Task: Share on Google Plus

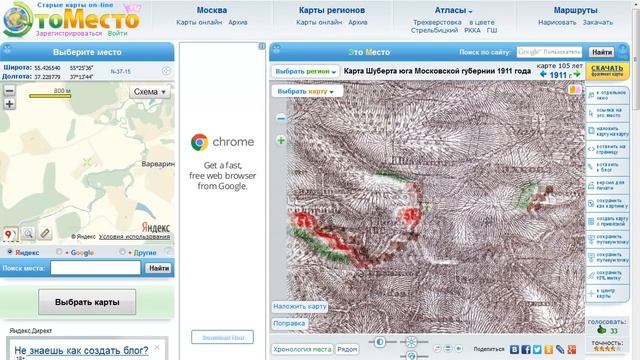Action: pyautogui.click(x=571, y=349)
